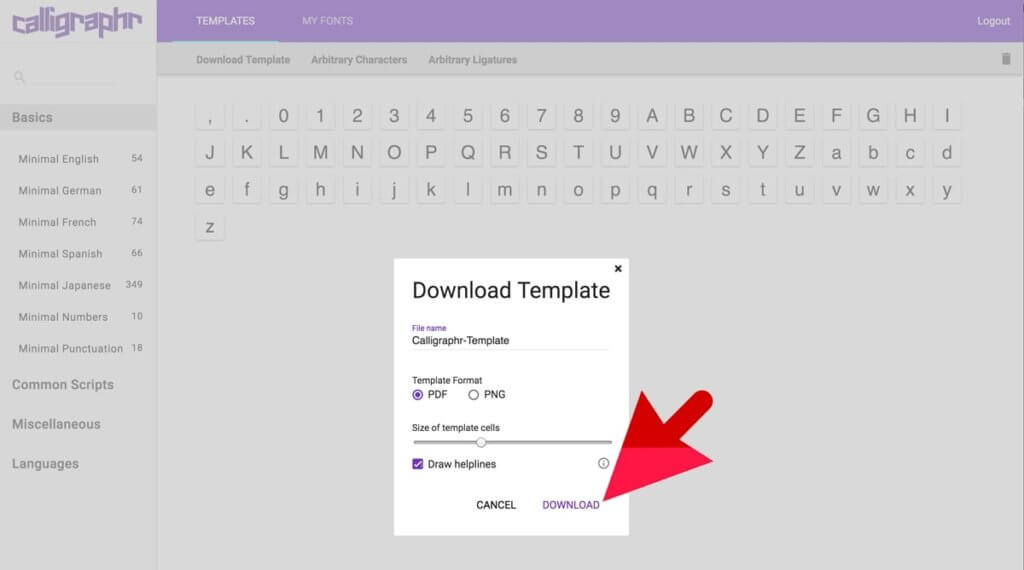Select PDF template format
The height and width of the screenshot is (570, 1024).
[418, 394]
